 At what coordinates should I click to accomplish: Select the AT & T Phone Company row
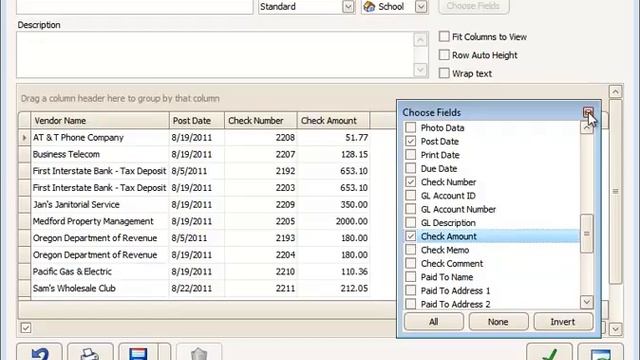pos(200,138)
